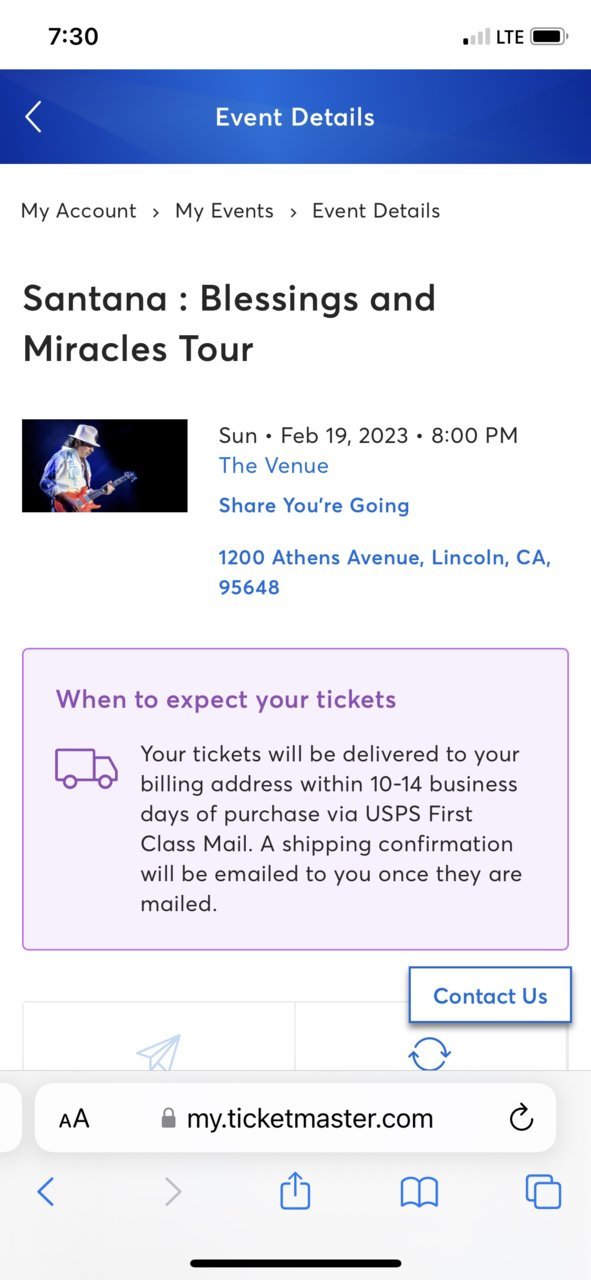Reload the page with Safari refresh icon
The width and height of the screenshot is (591, 1280).
click(521, 1118)
